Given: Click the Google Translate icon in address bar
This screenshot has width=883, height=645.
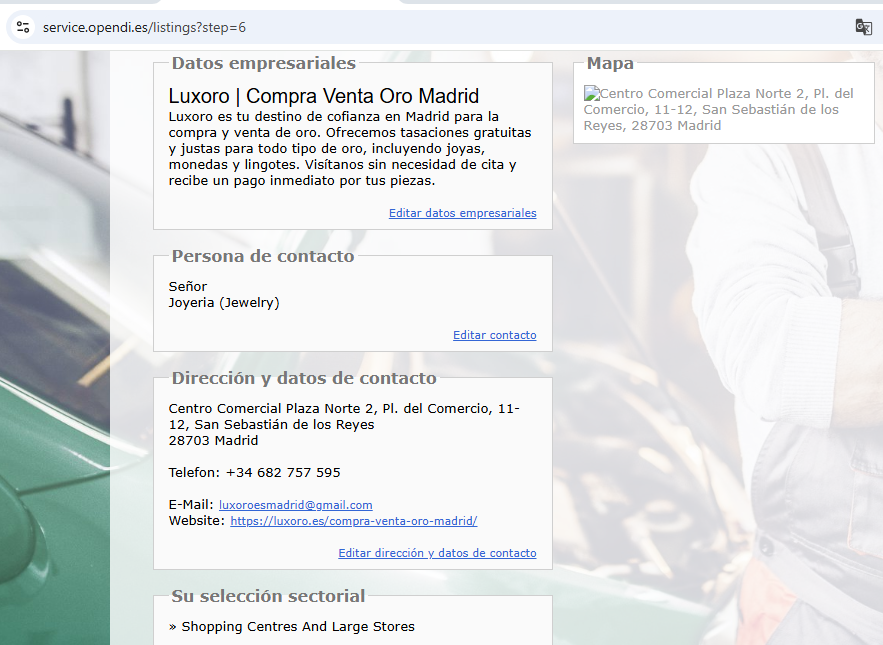Looking at the screenshot, I should point(863,27).
